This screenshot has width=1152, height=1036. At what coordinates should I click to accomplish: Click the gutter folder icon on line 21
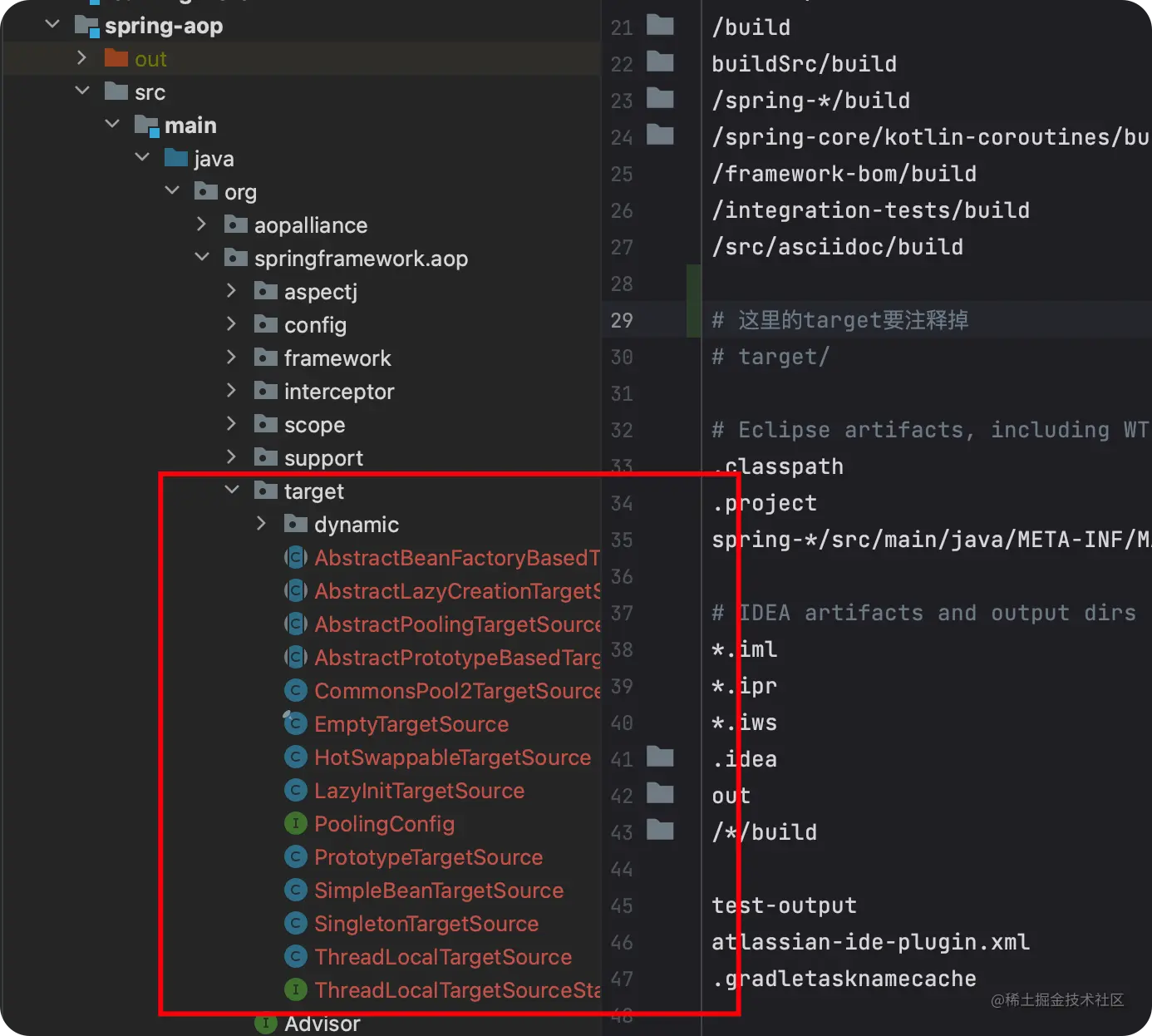660,25
